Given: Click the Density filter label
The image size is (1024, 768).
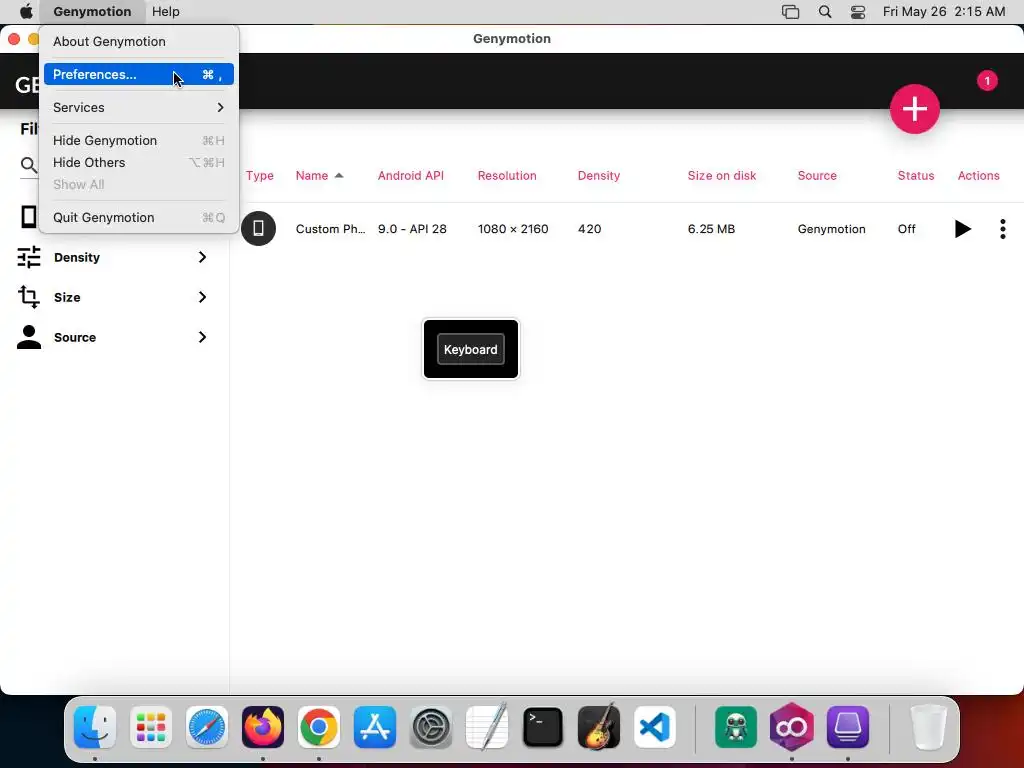Looking at the screenshot, I should click(x=77, y=257).
